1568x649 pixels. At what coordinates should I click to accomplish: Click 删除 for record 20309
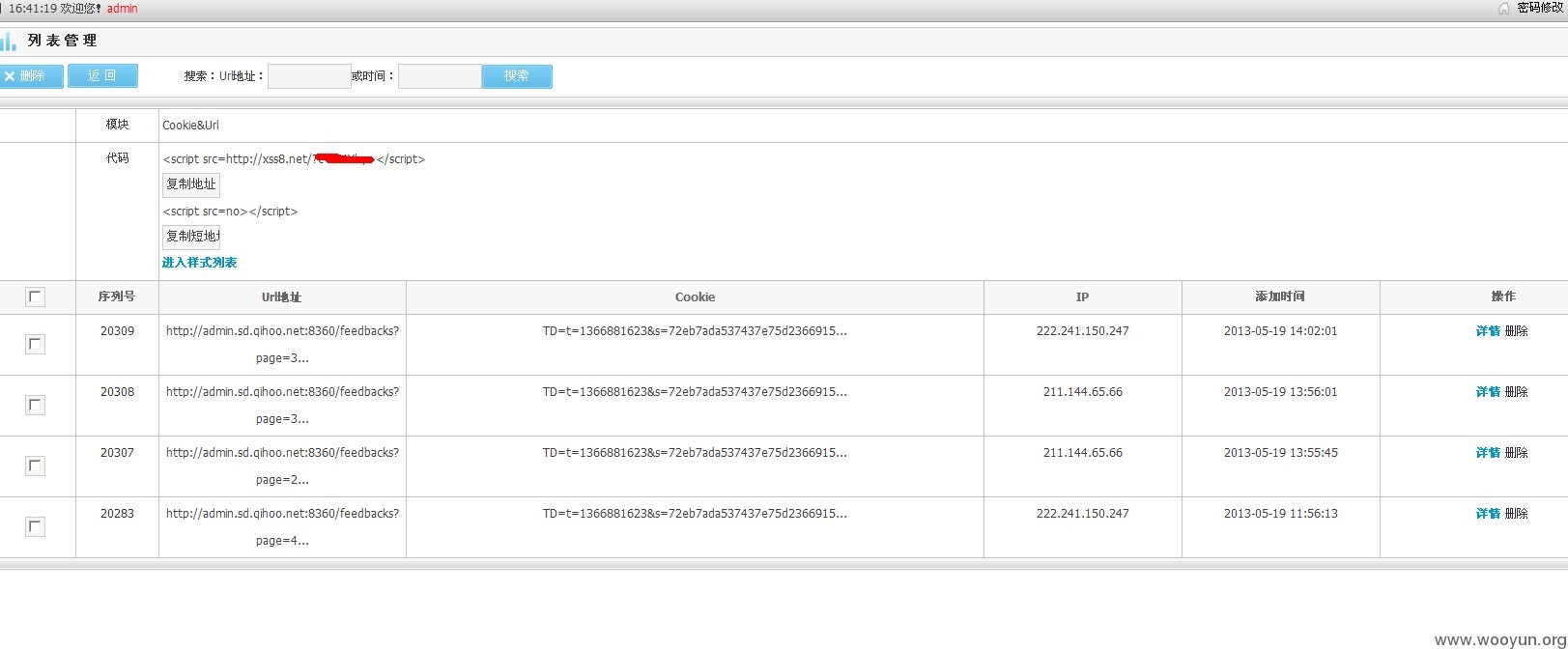click(x=1516, y=331)
